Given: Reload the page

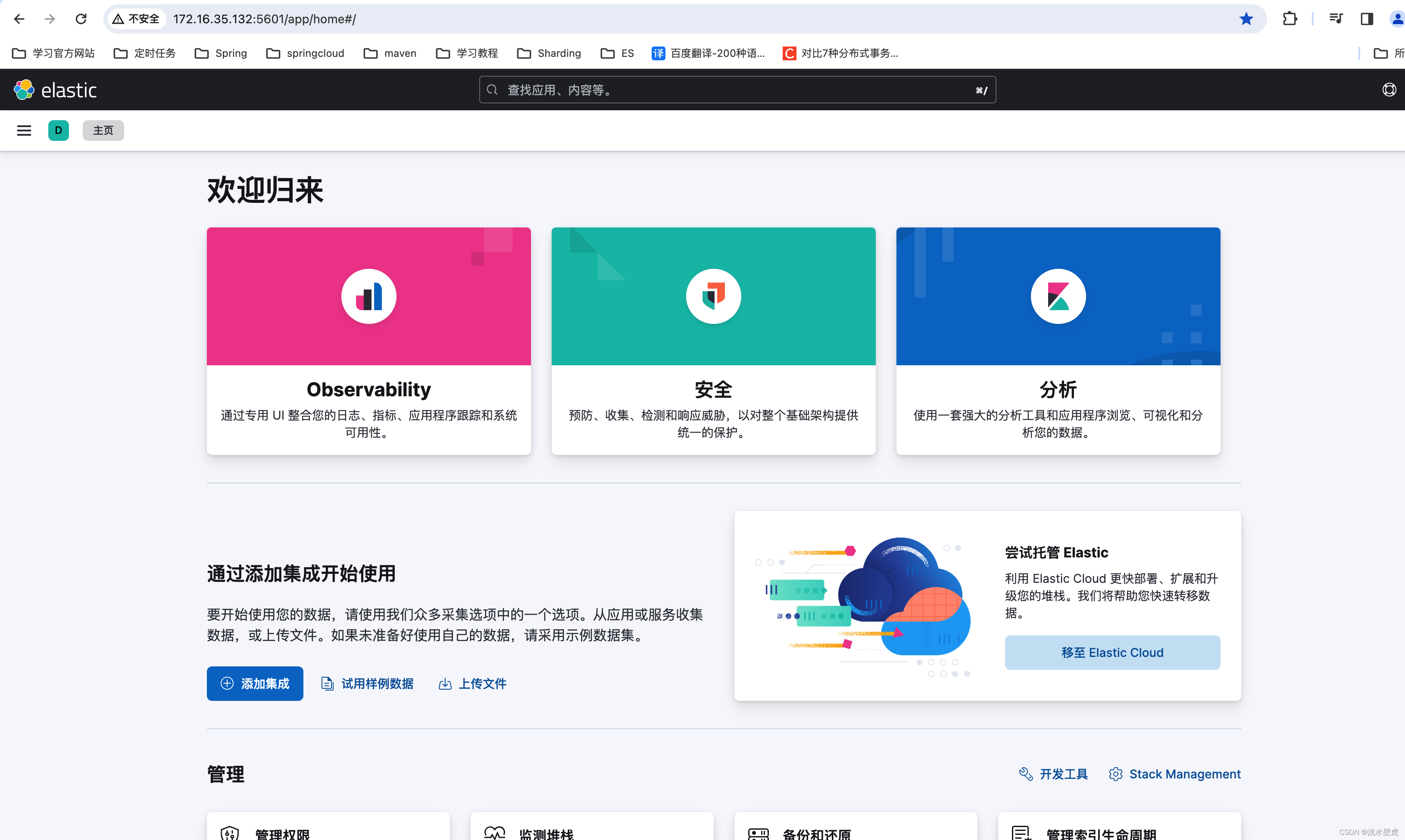Looking at the screenshot, I should tap(81, 19).
